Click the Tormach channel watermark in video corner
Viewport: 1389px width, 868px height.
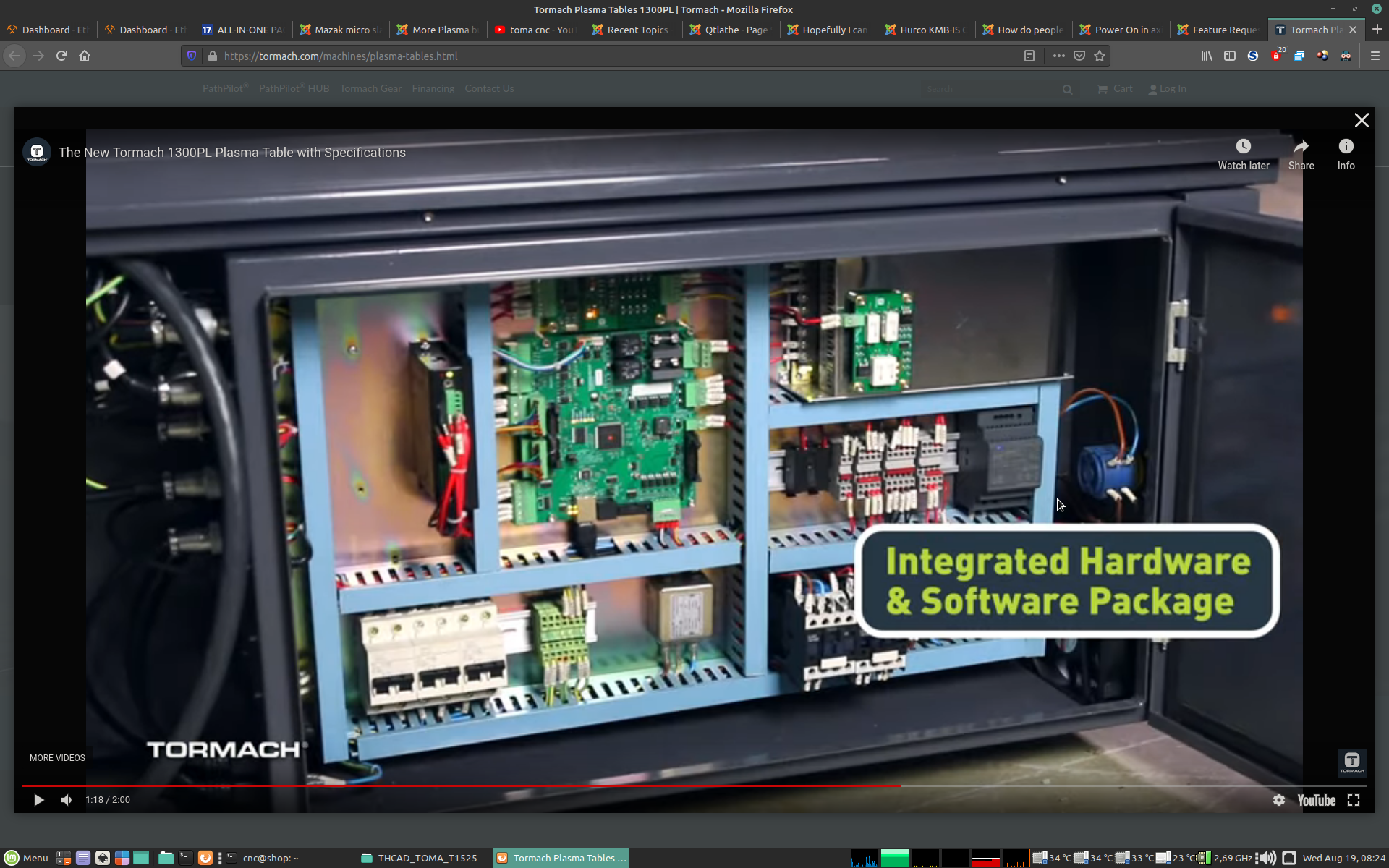1351,762
